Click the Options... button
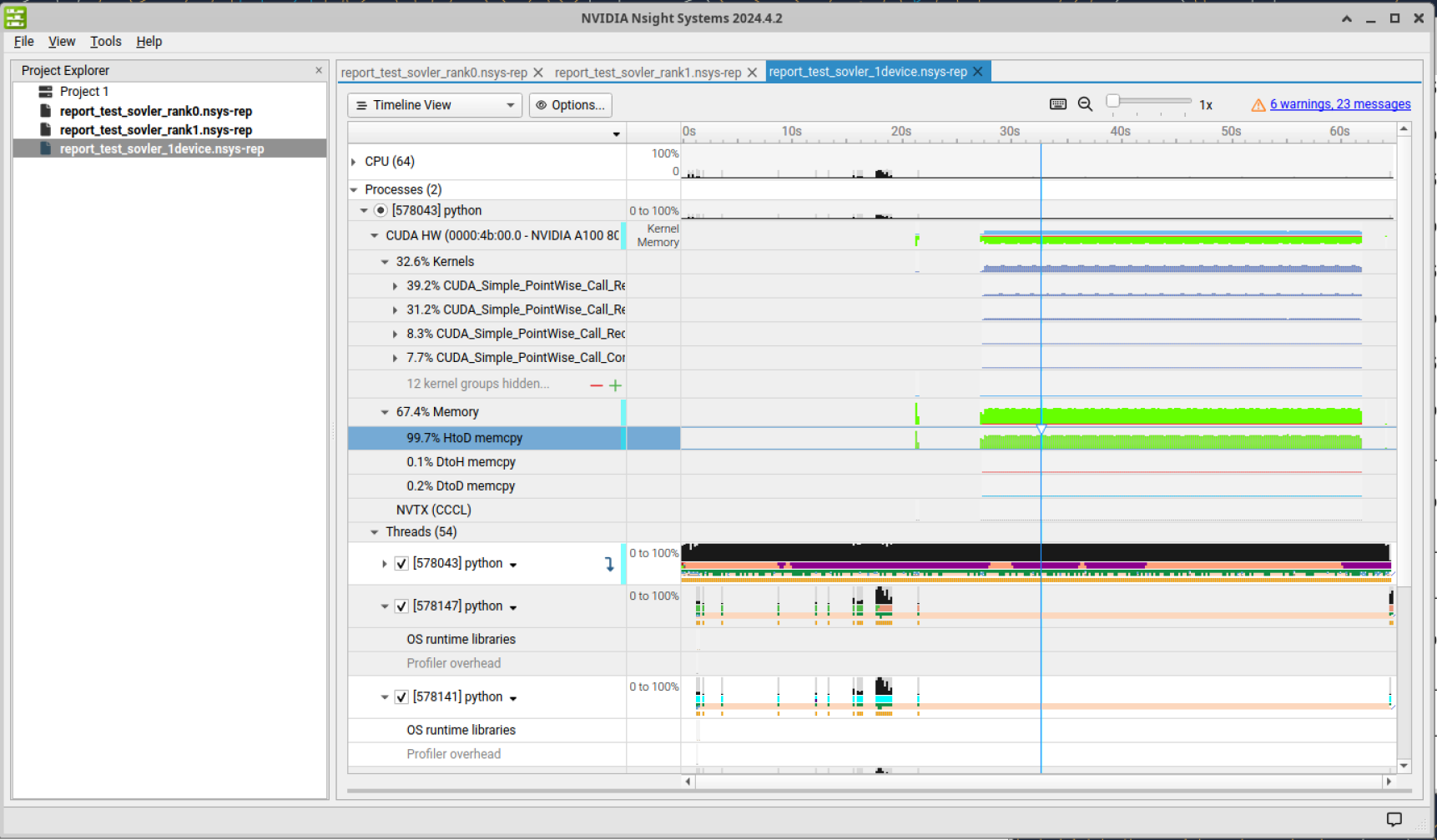 click(x=570, y=104)
